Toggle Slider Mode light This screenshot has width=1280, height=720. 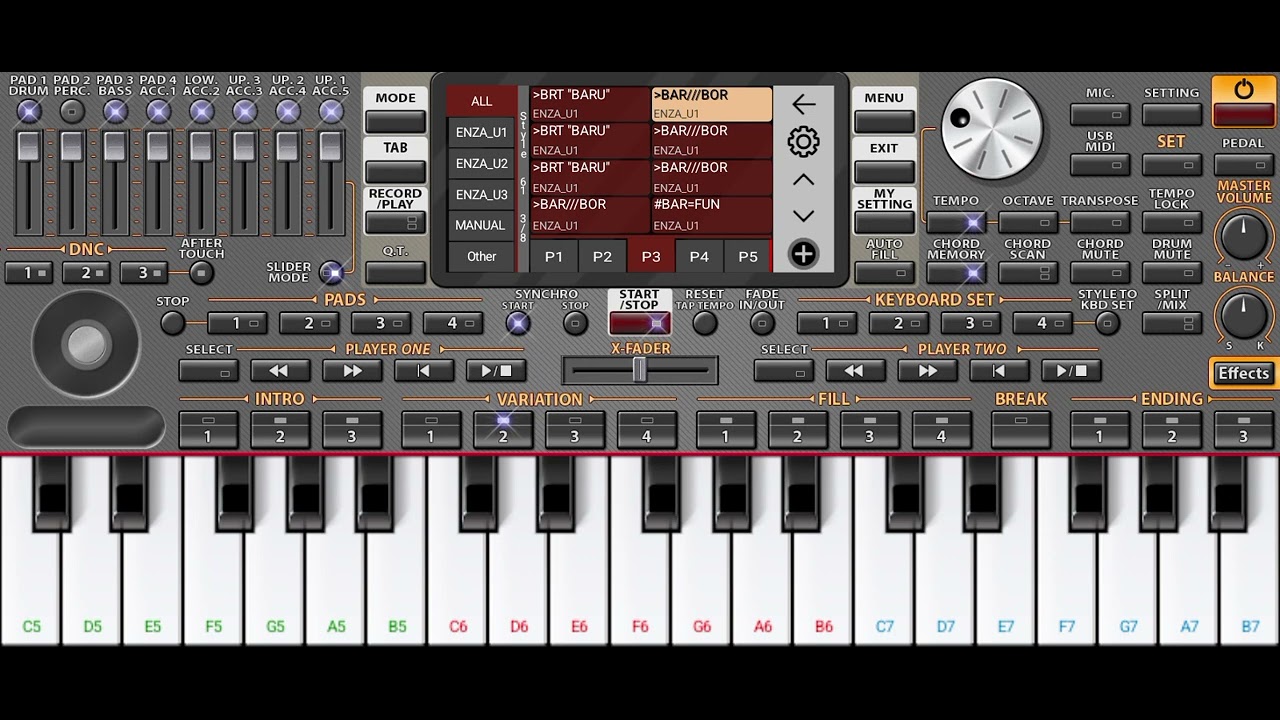tap(331, 271)
